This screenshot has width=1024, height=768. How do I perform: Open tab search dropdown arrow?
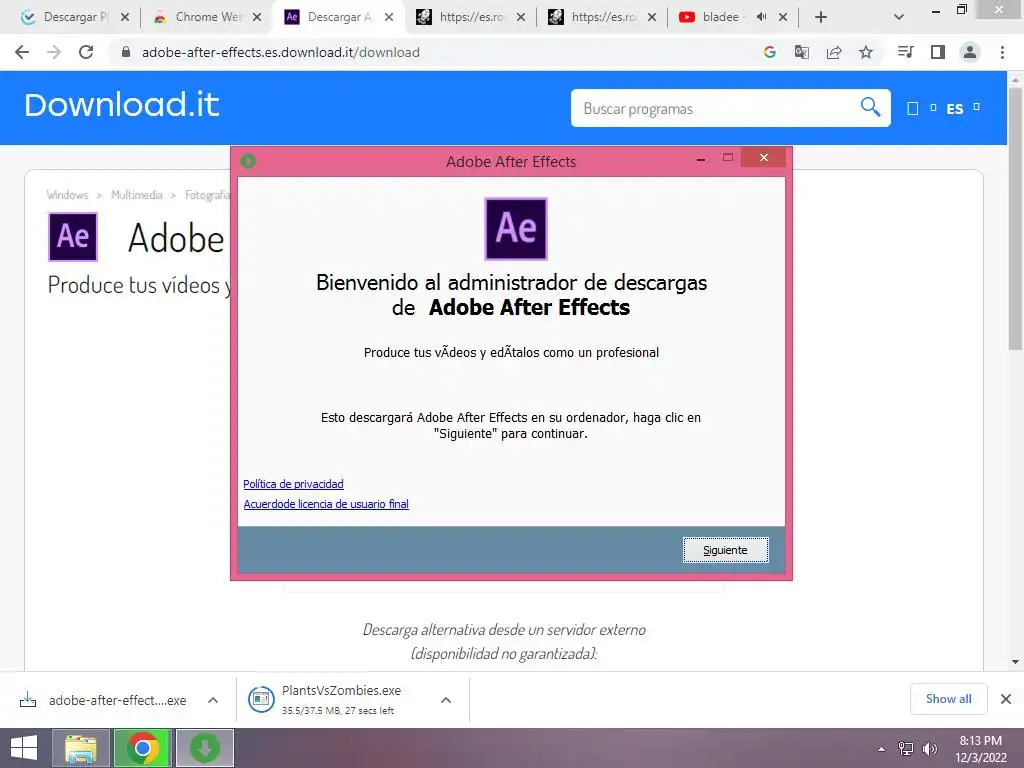(x=899, y=17)
